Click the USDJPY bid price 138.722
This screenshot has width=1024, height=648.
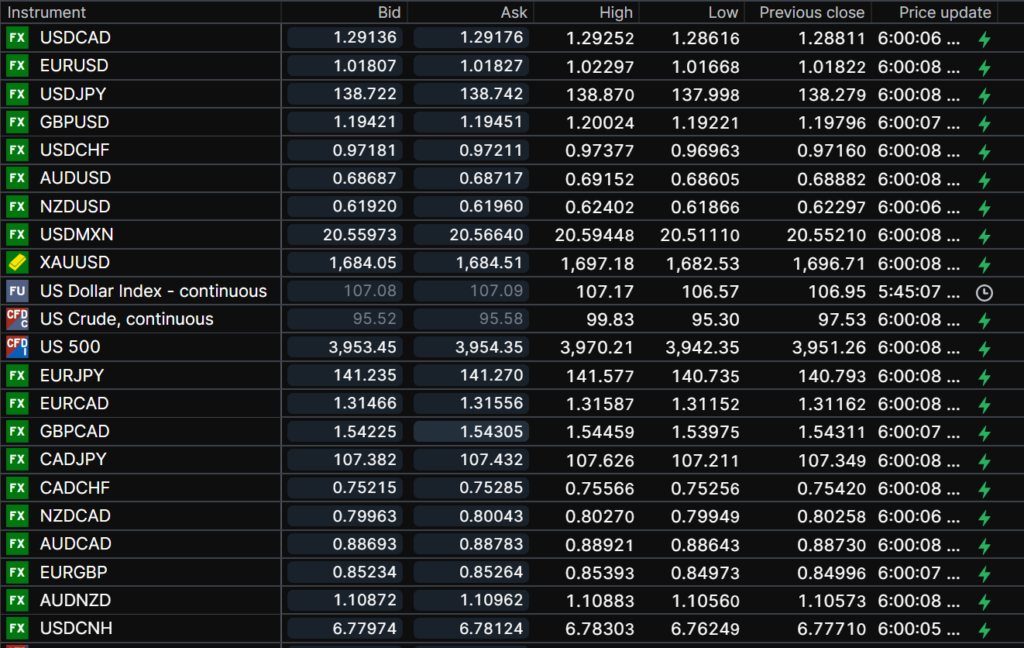tap(365, 94)
